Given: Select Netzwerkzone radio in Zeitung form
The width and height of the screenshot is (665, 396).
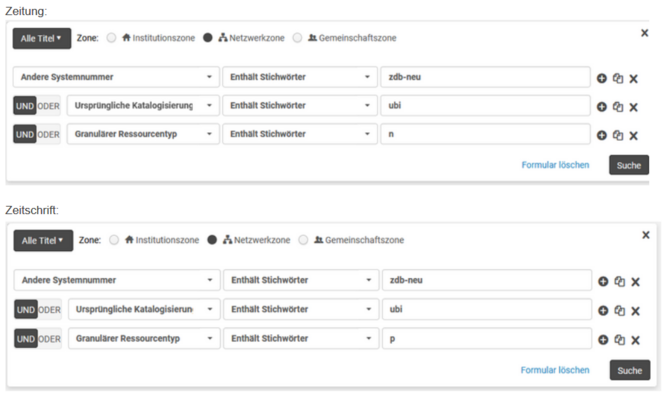Looking at the screenshot, I should pyautogui.click(x=207, y=38).
